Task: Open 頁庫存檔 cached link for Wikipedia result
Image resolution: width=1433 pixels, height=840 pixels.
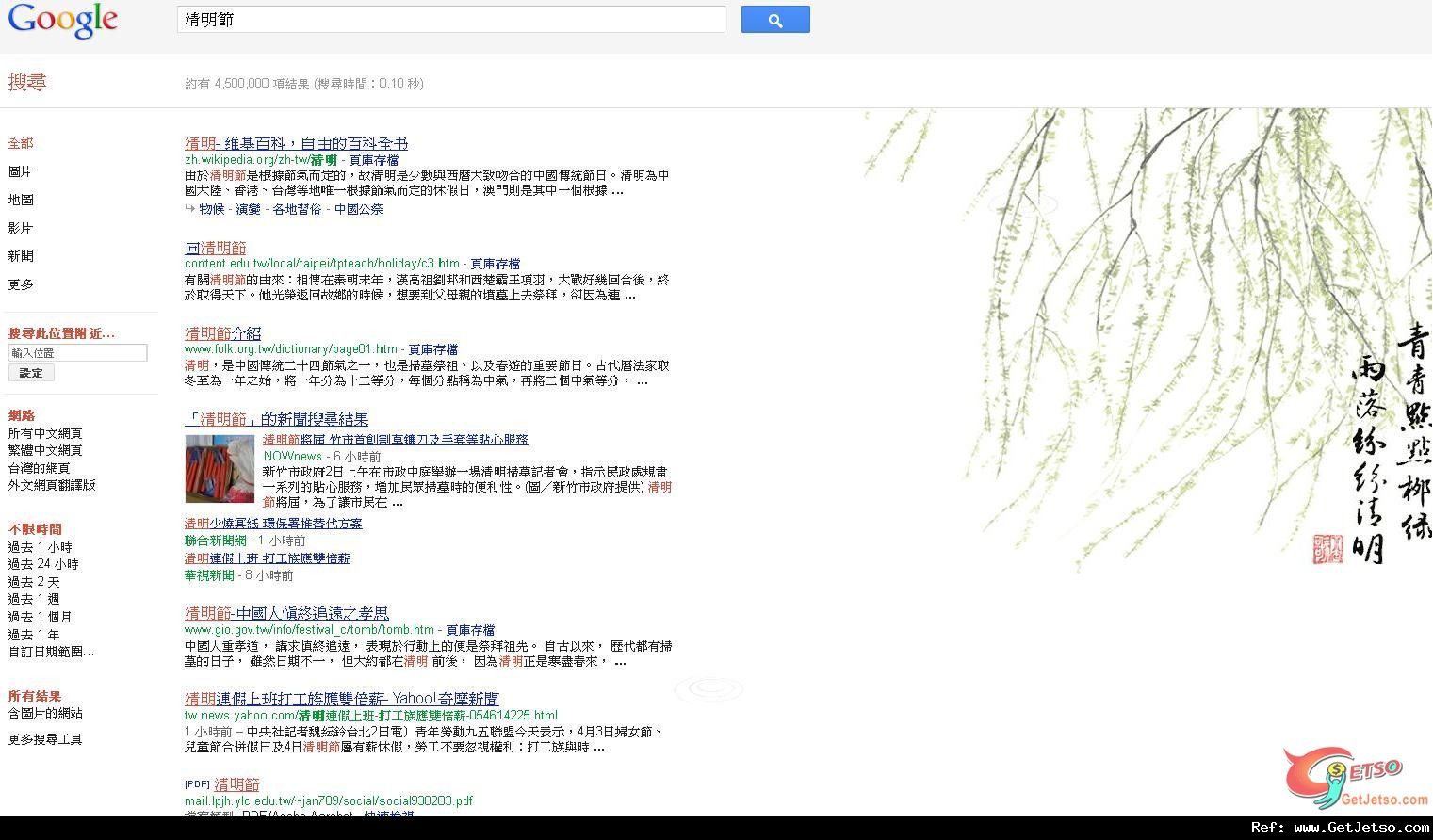Action: [x=374, y=160]
